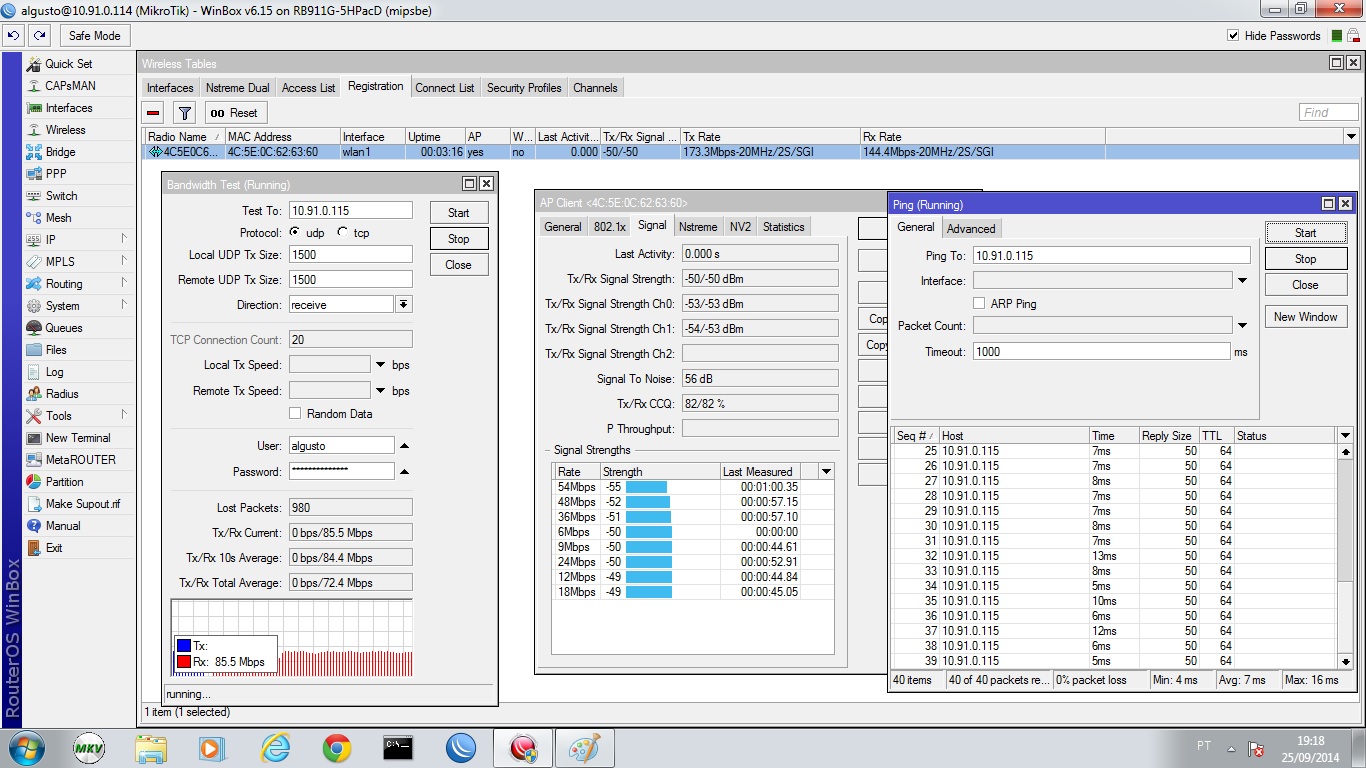This screenshot has width=1366, height=768.
Task: Open New Terminal from the sidebar
Action: pos(77,438)
